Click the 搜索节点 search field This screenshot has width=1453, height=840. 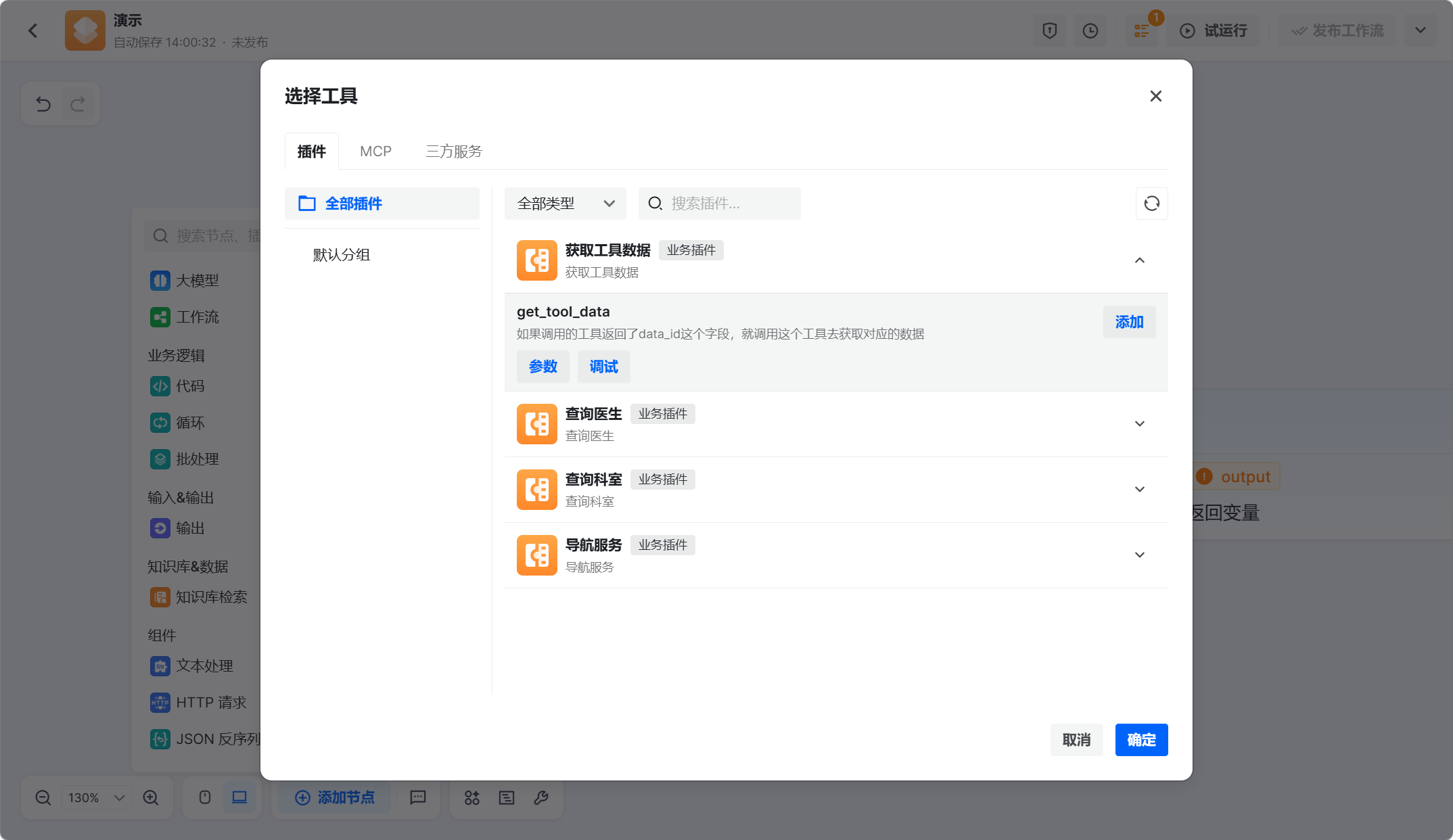pyautogui.click(x=203, y=236)
